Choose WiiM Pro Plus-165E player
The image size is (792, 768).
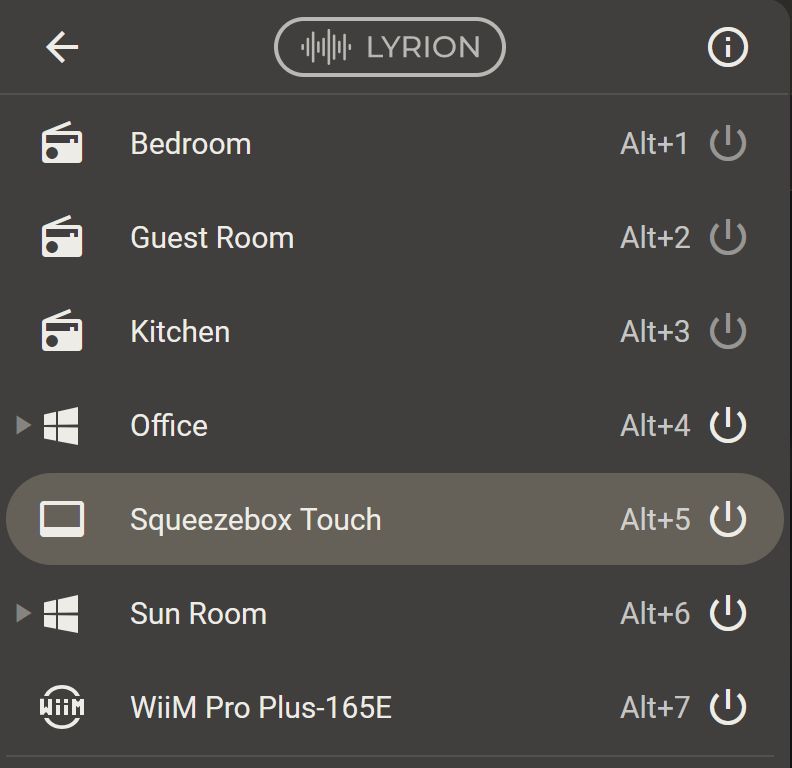coord(261,708)
